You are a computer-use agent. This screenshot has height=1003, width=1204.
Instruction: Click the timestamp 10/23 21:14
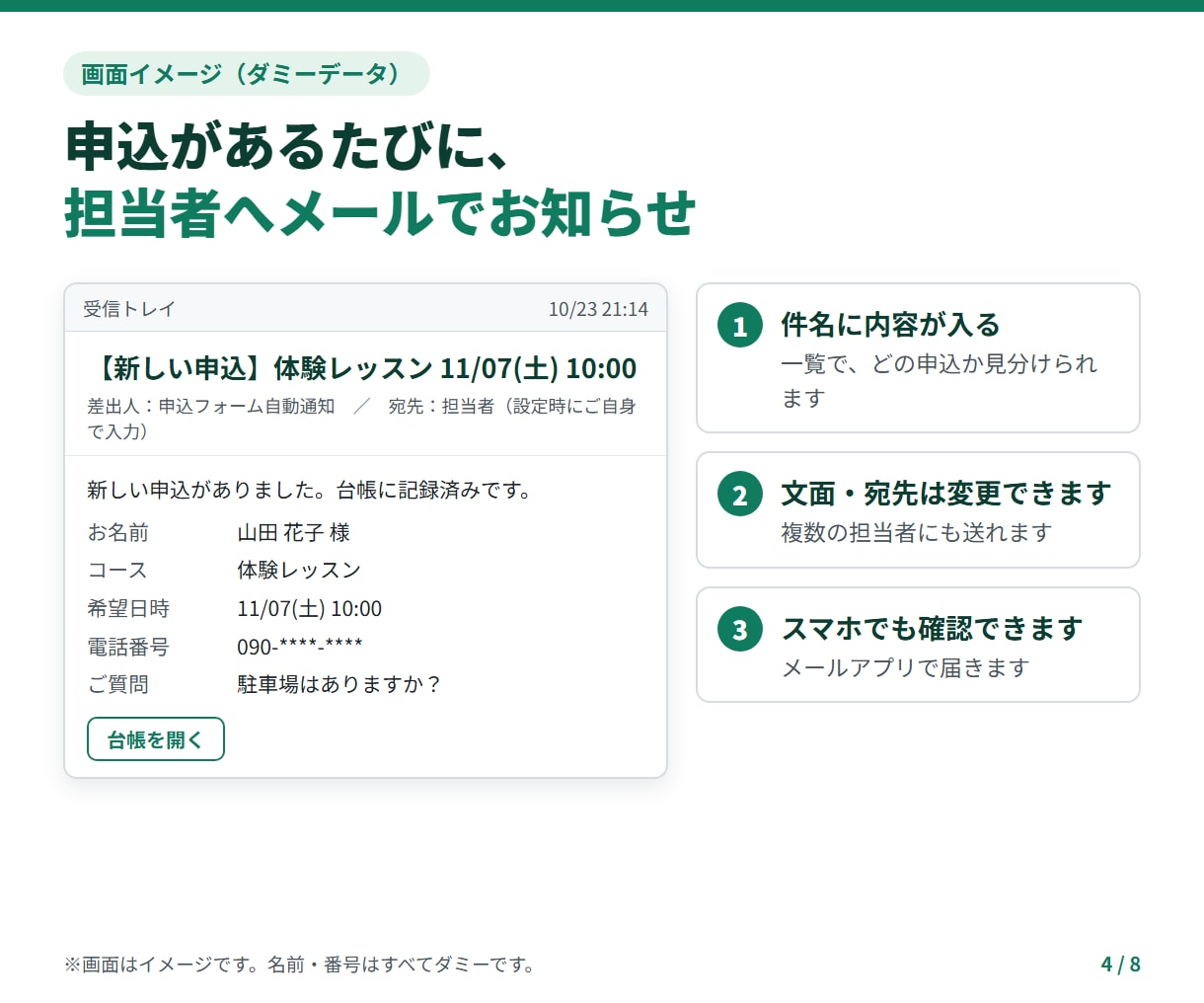pyautogui.click(x=598, y=309)
